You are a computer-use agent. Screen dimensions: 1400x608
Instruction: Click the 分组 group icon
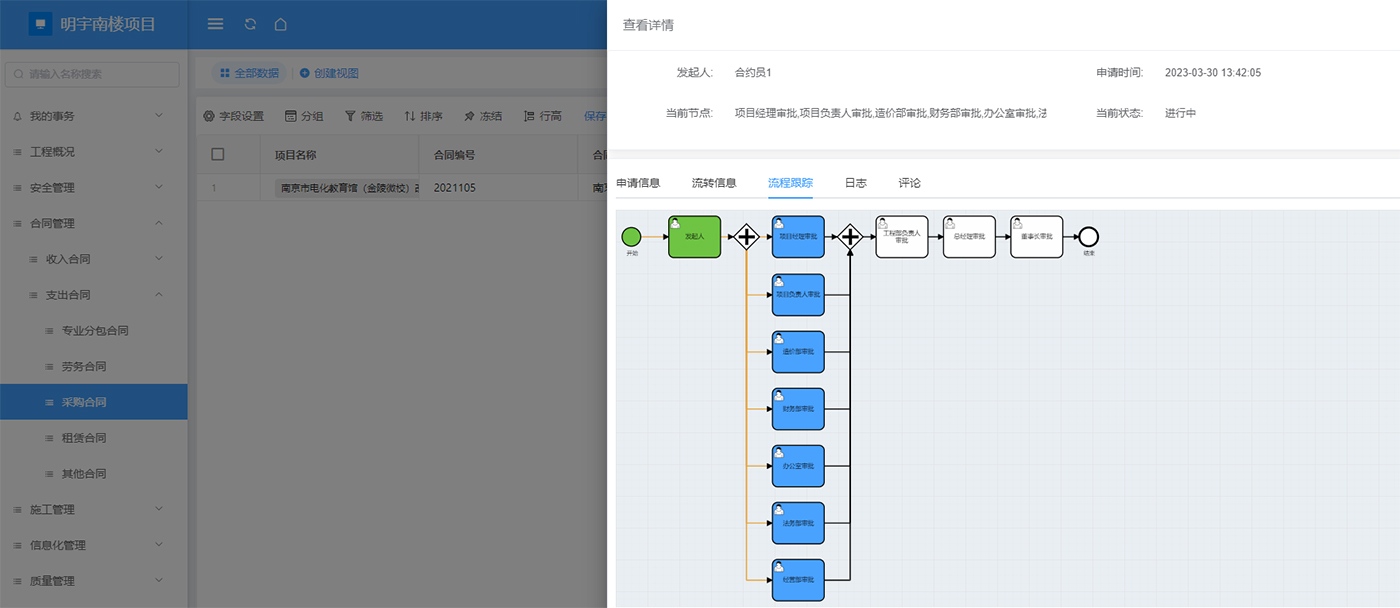291,116
